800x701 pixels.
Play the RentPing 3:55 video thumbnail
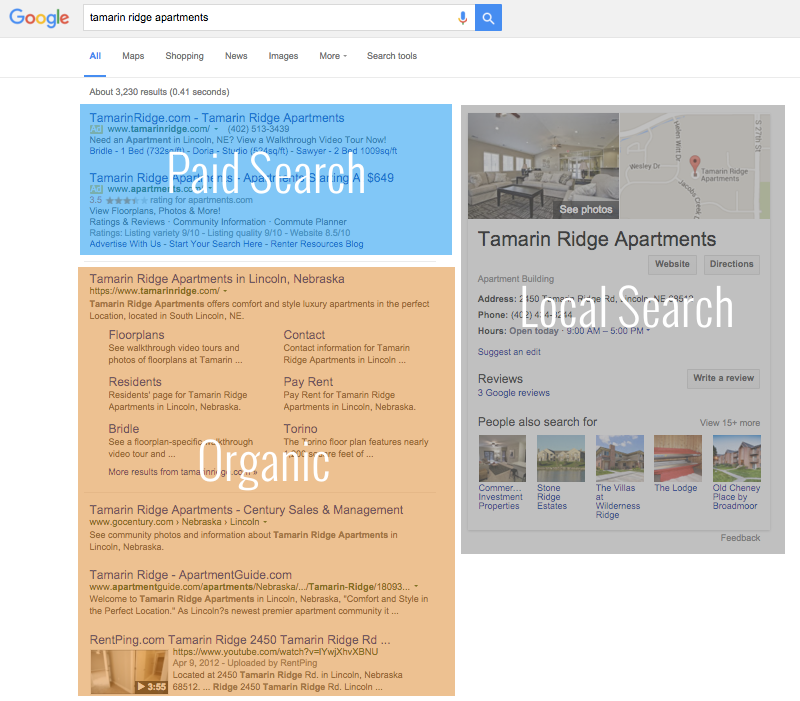click(x=129, y=672)
